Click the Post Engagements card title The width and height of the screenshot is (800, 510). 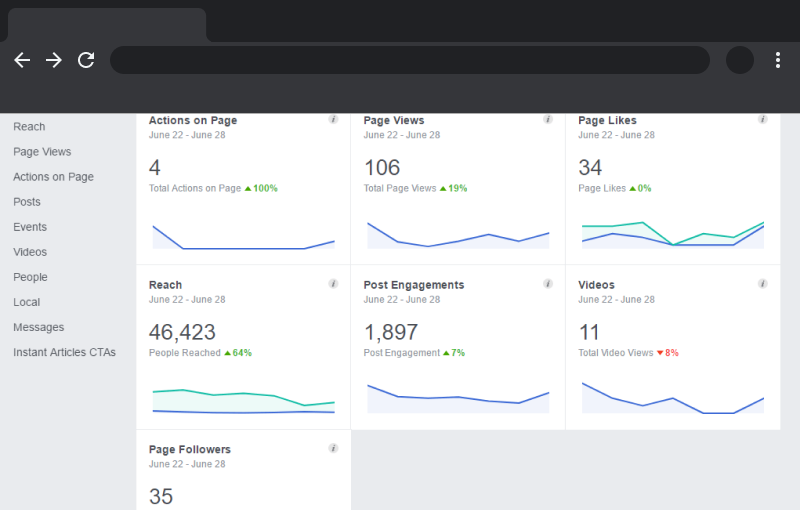[x=414, y=285]
